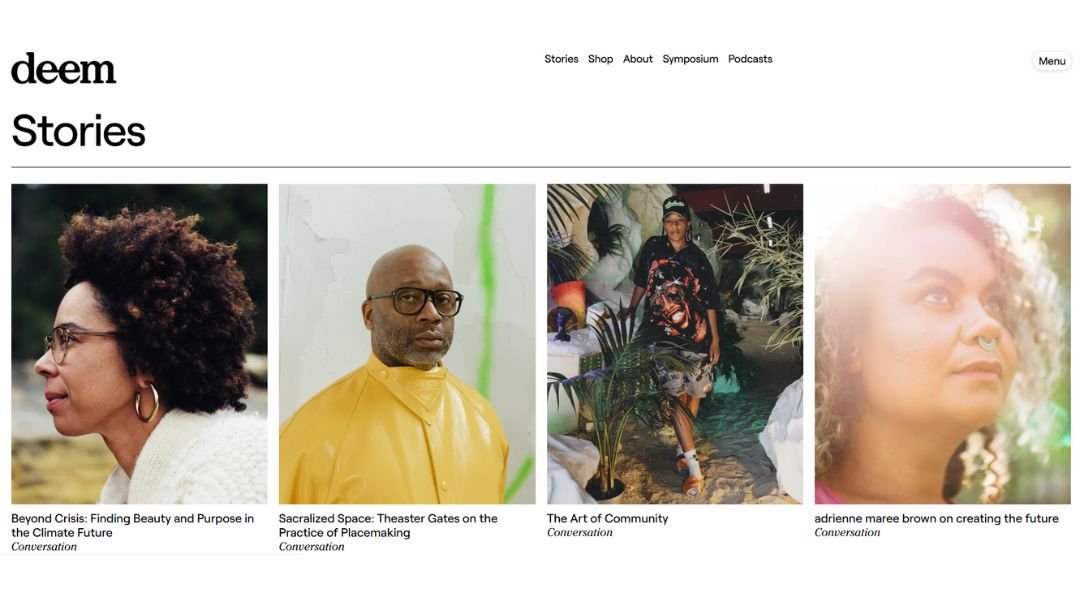Open the man in yellow jacket photo

tap(407, 344)
